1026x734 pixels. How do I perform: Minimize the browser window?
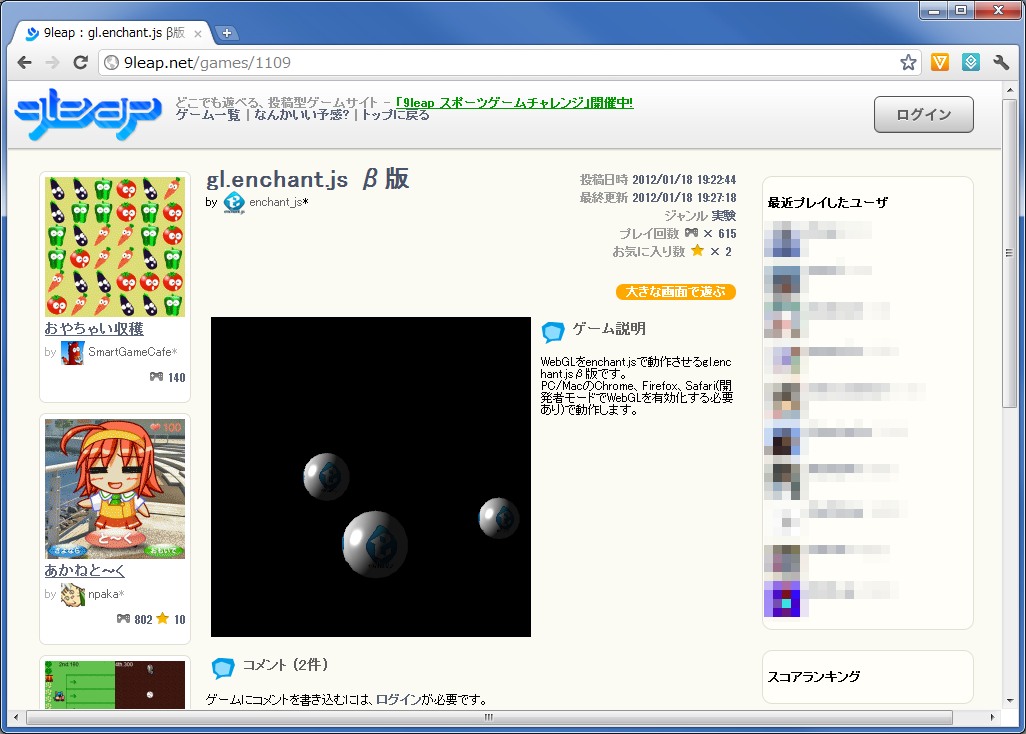[934, 10]
